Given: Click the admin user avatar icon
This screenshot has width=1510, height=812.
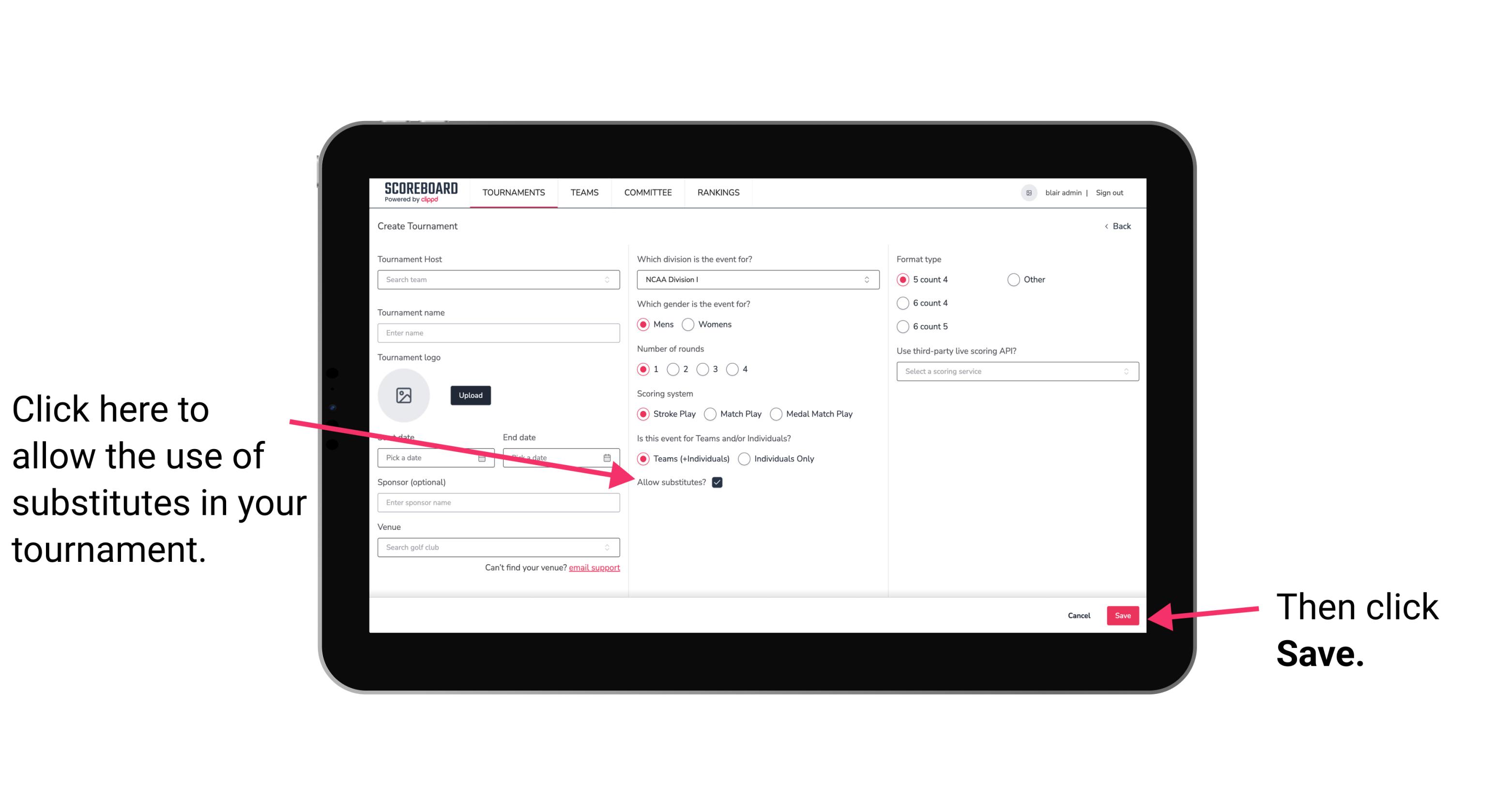Looking at the screenshot, I should (x=1030, y=193).
